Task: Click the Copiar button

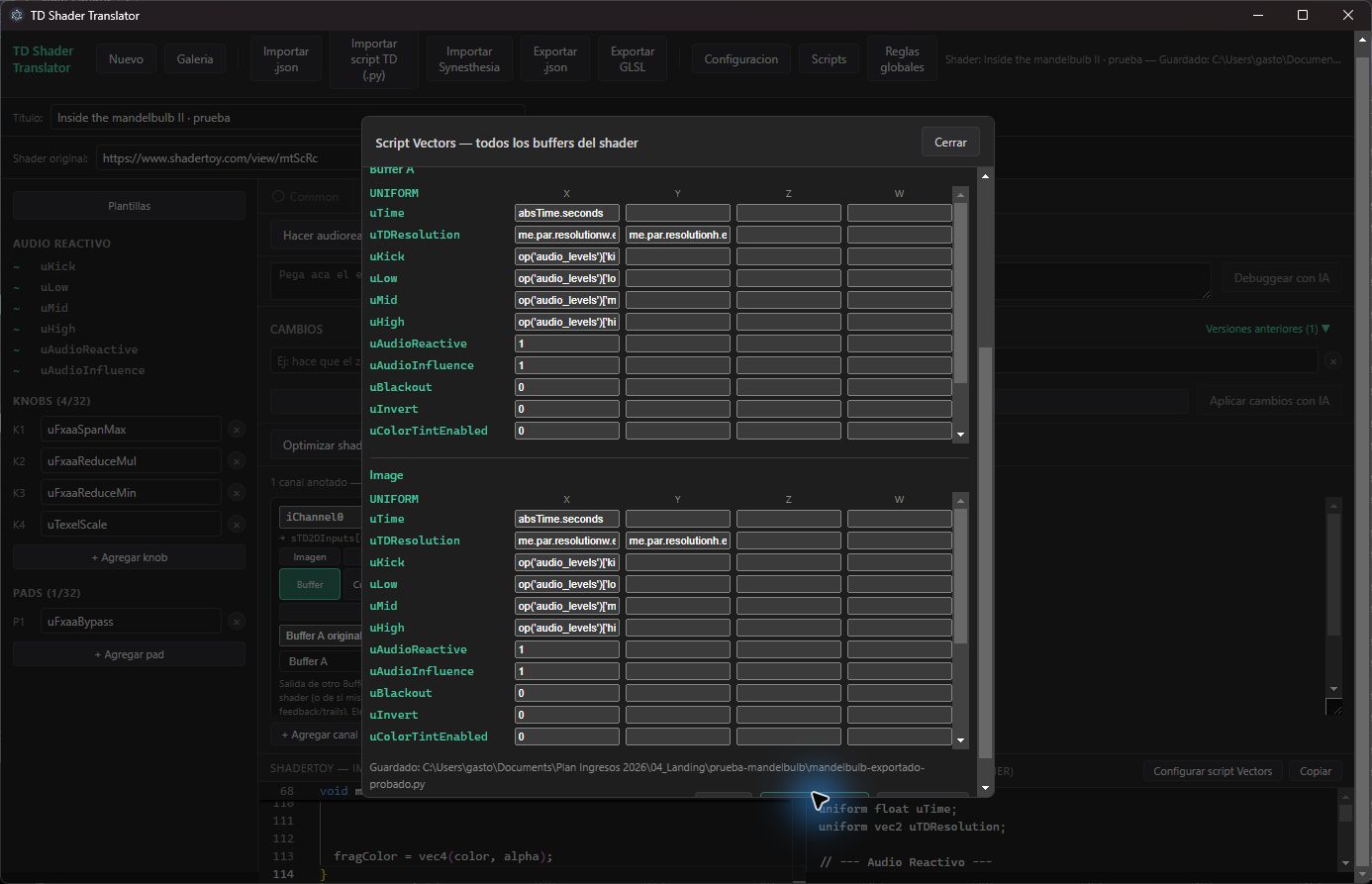Action: [x=1316, y=771]
